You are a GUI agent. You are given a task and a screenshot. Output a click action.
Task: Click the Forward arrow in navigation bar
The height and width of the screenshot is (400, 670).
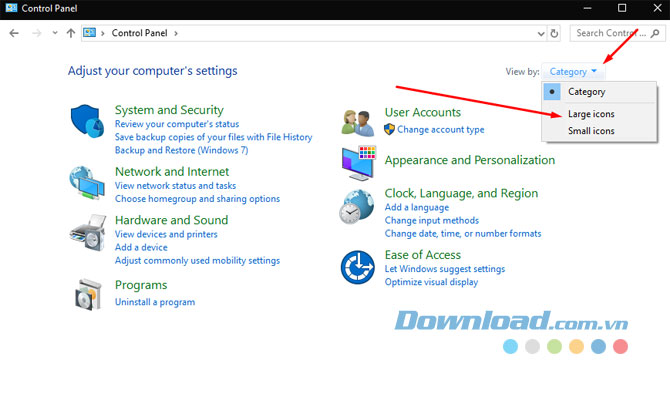[x=37, y=33]
